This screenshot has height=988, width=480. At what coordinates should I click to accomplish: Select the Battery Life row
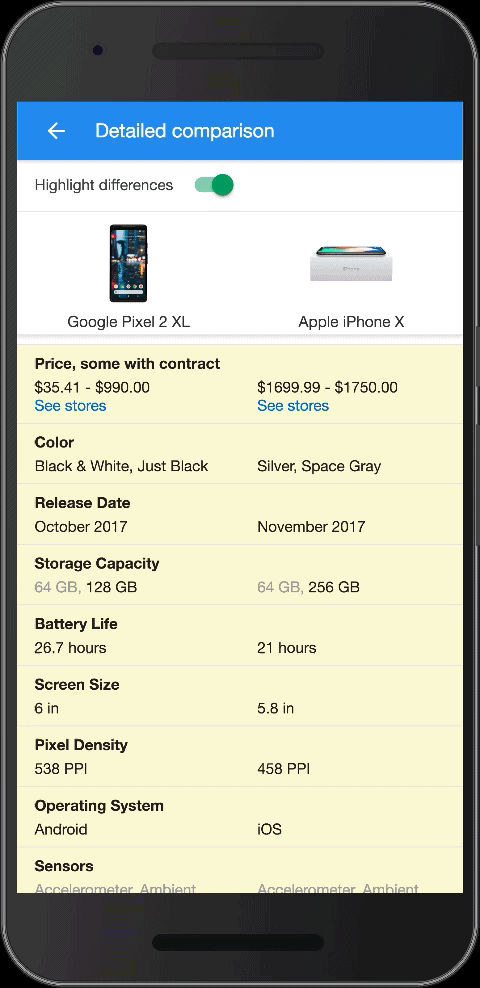click(x=240, y=635)
